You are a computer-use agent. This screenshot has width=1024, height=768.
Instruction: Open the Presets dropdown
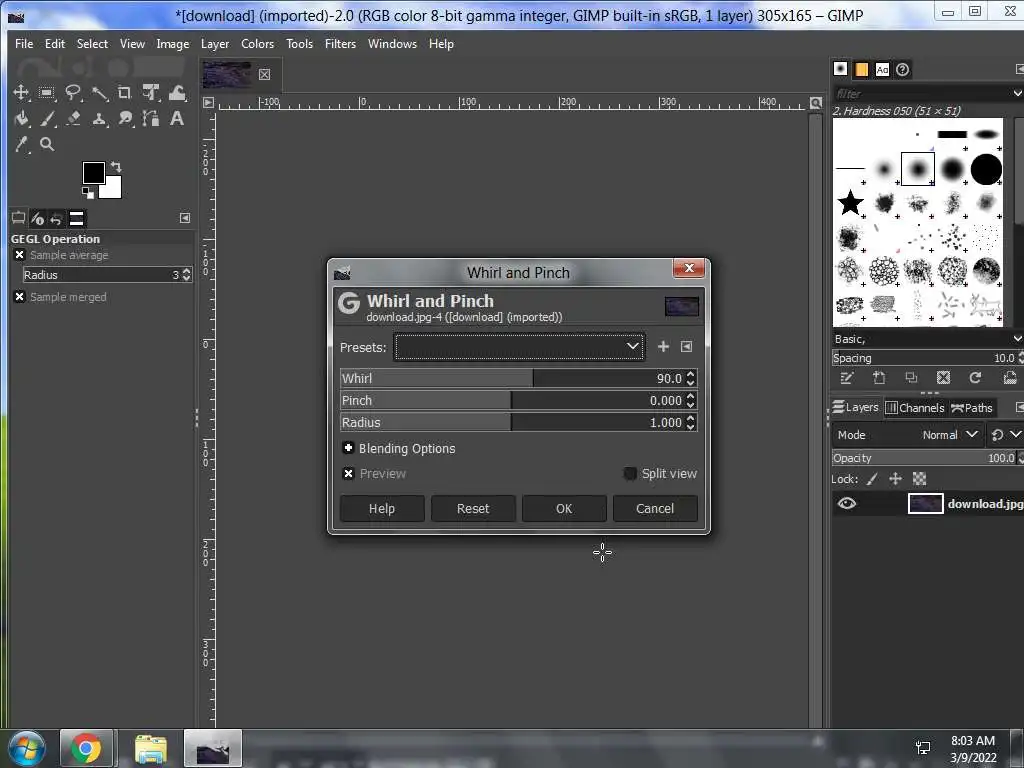point(519,347)
